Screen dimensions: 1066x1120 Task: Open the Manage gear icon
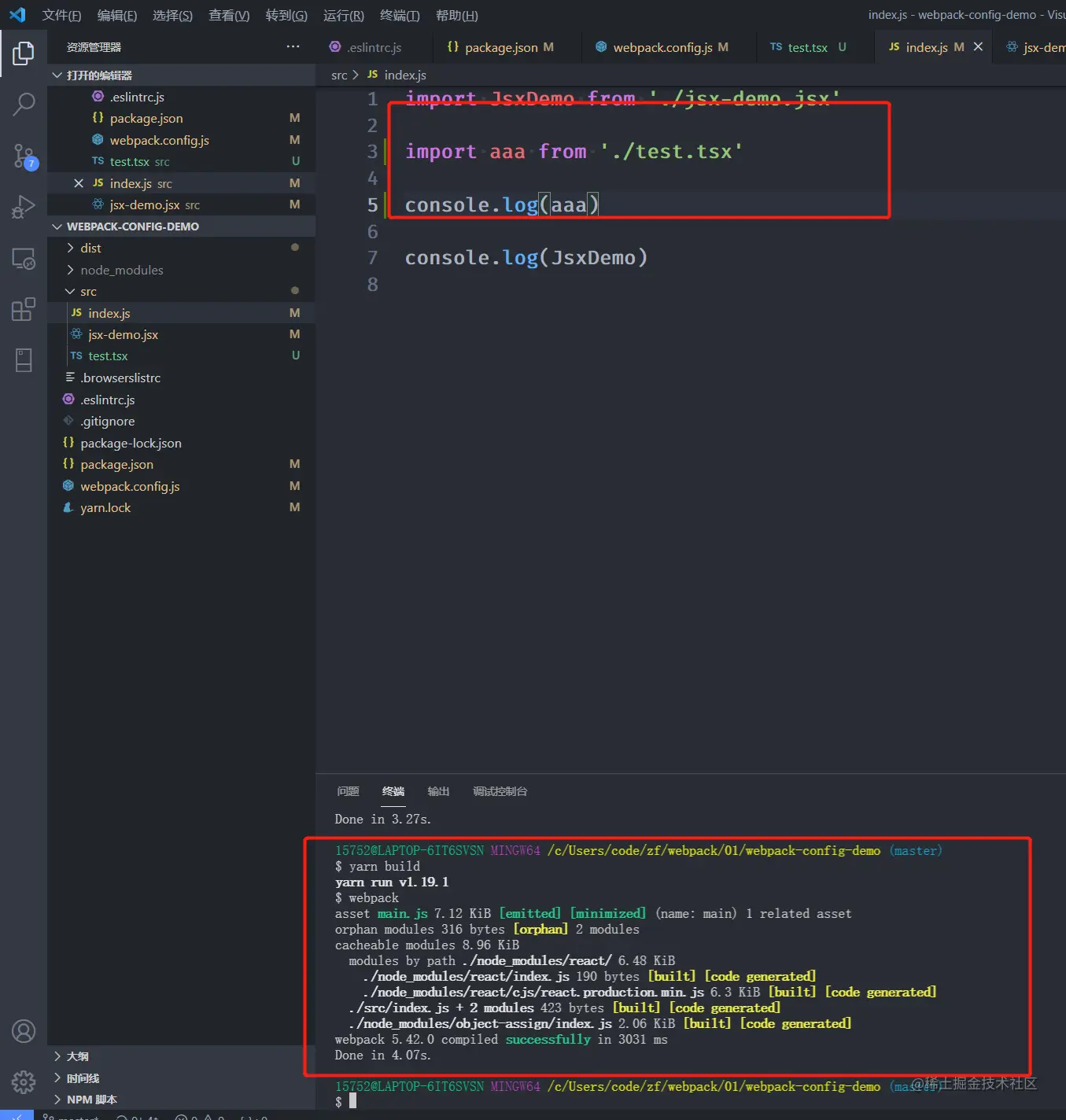[24, 1082]
